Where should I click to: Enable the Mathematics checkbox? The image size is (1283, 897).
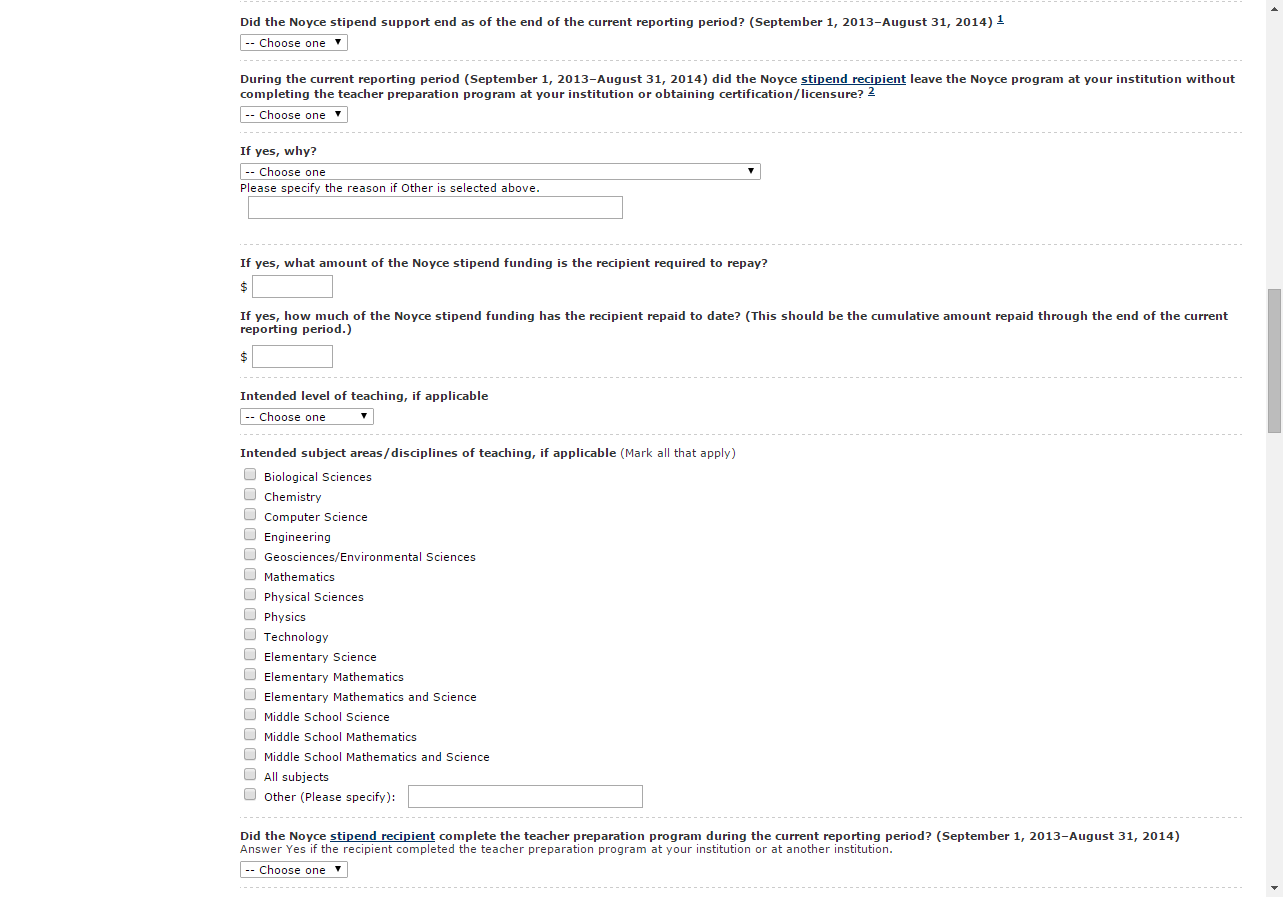pyautogui.click(x=250, y=575)
